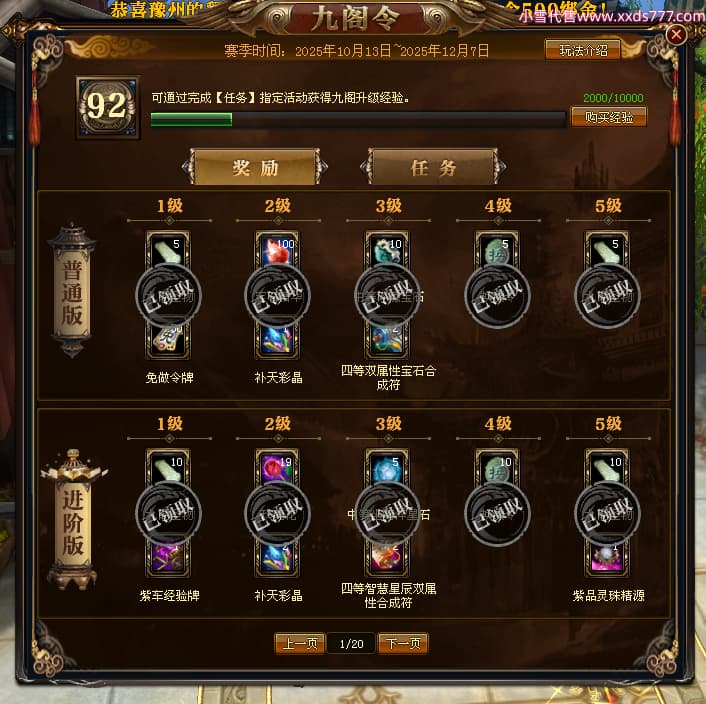Switch to the 任务 tab
This screenshot has width=706, height=704.
433,167
